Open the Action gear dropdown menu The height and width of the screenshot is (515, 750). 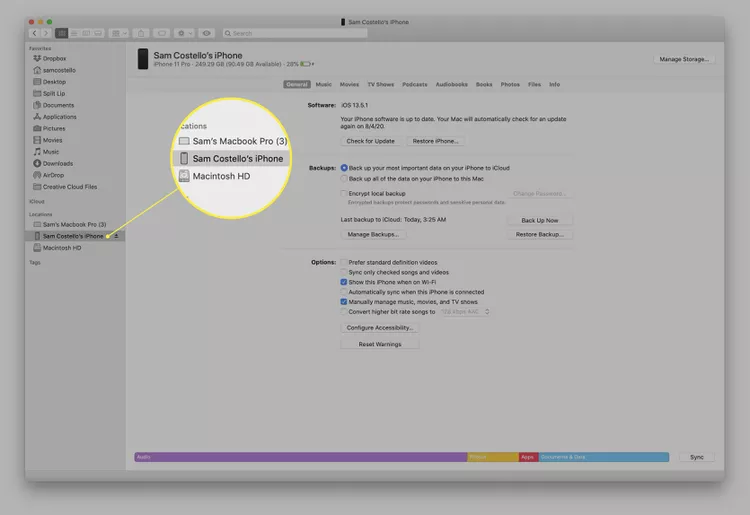(x=184, y=33)
